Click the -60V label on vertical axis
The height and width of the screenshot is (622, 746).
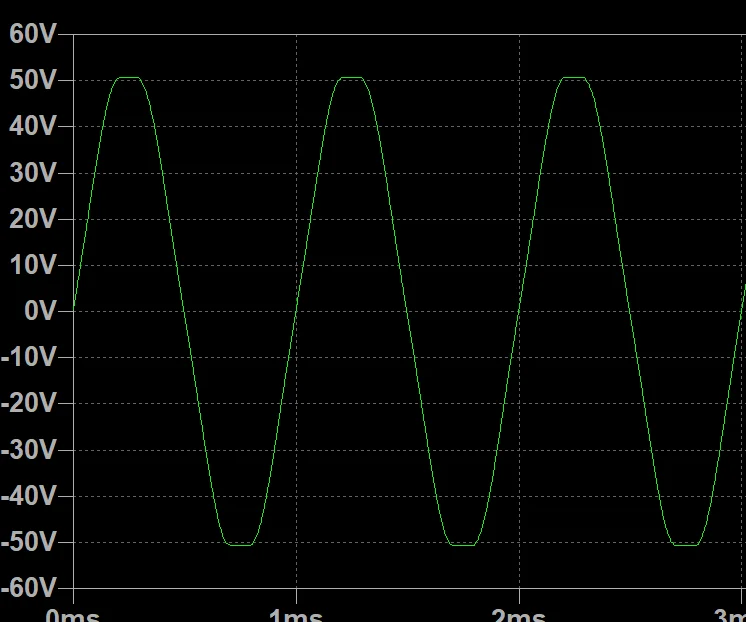coord(30,588)
